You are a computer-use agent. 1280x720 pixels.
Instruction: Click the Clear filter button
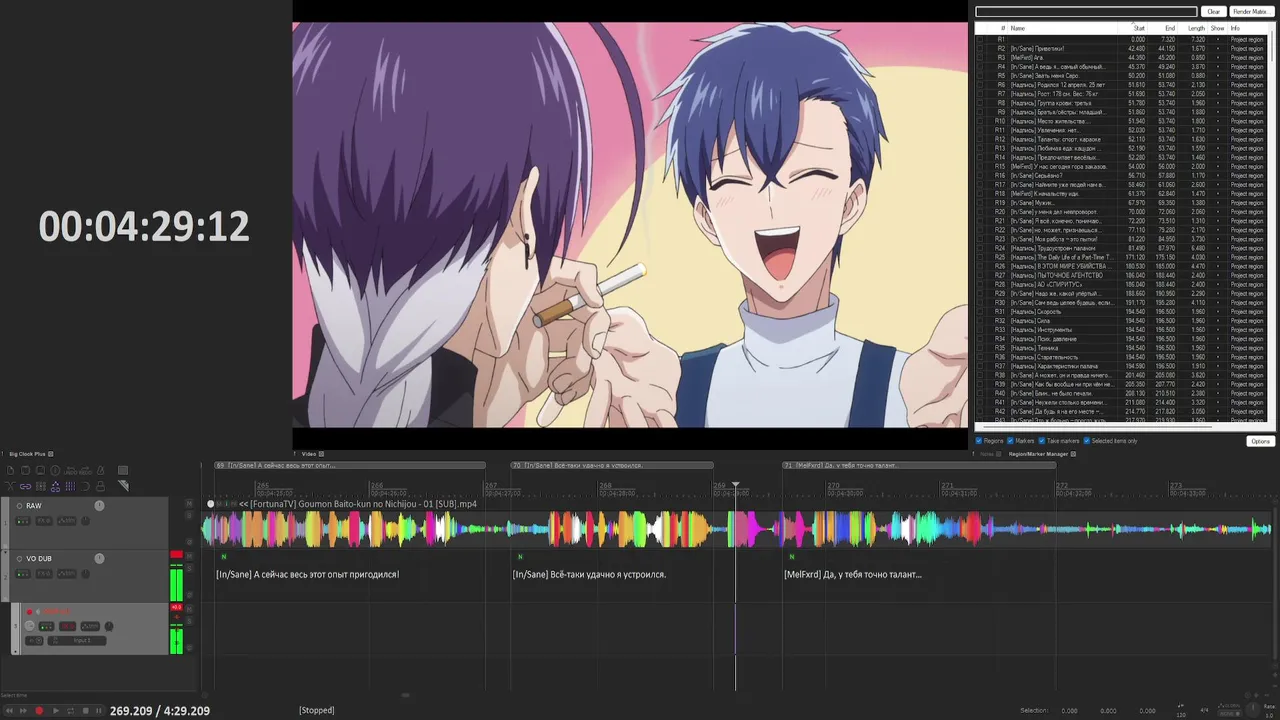click(1213, 12)
